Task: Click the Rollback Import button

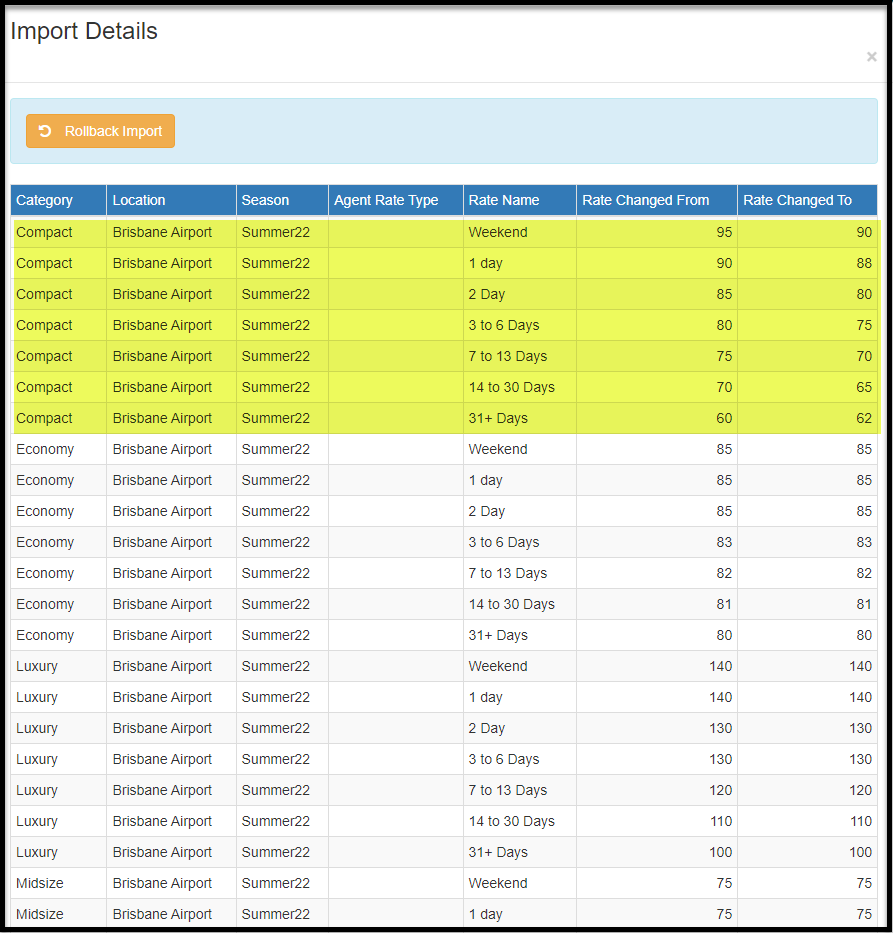Action: [100, 131]
